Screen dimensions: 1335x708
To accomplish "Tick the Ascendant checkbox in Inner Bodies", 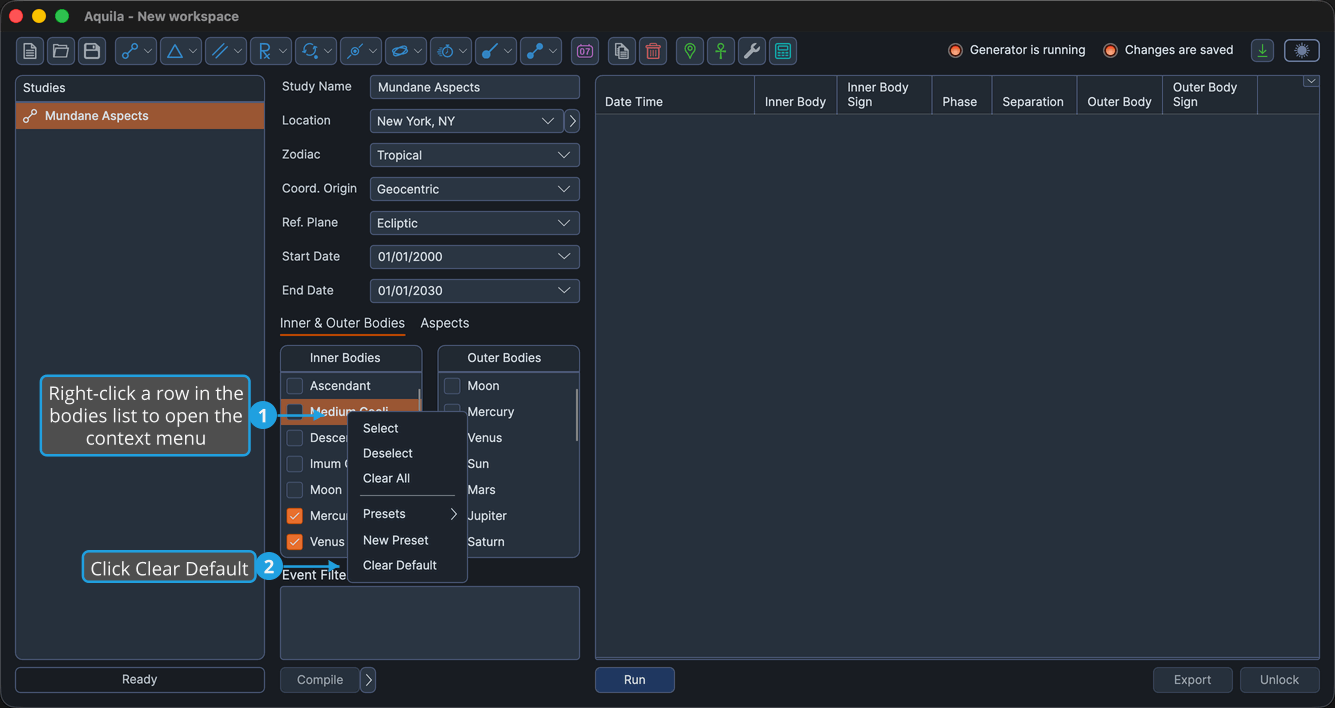I will 295,386.
